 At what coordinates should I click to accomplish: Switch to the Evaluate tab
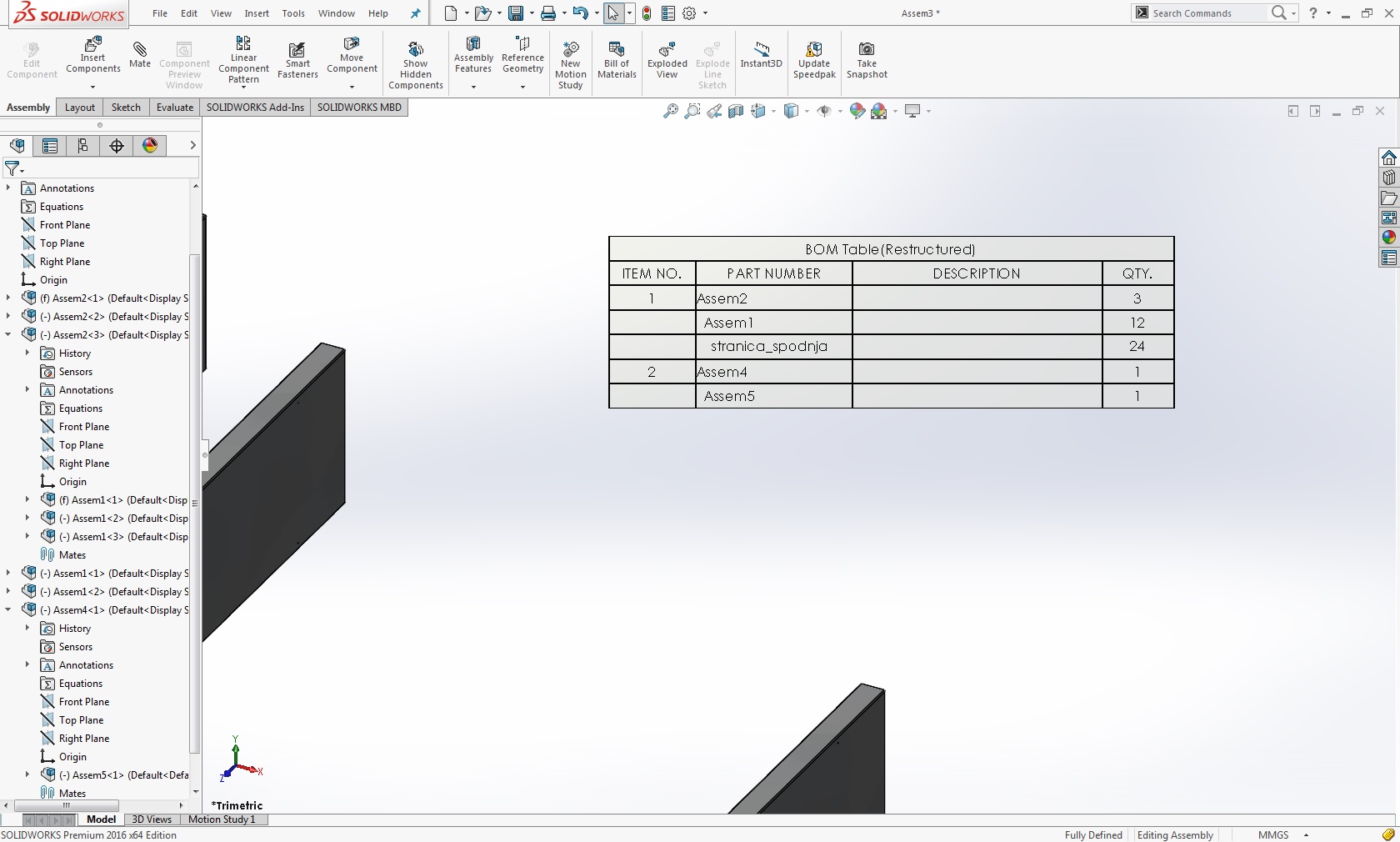[174, 108]
